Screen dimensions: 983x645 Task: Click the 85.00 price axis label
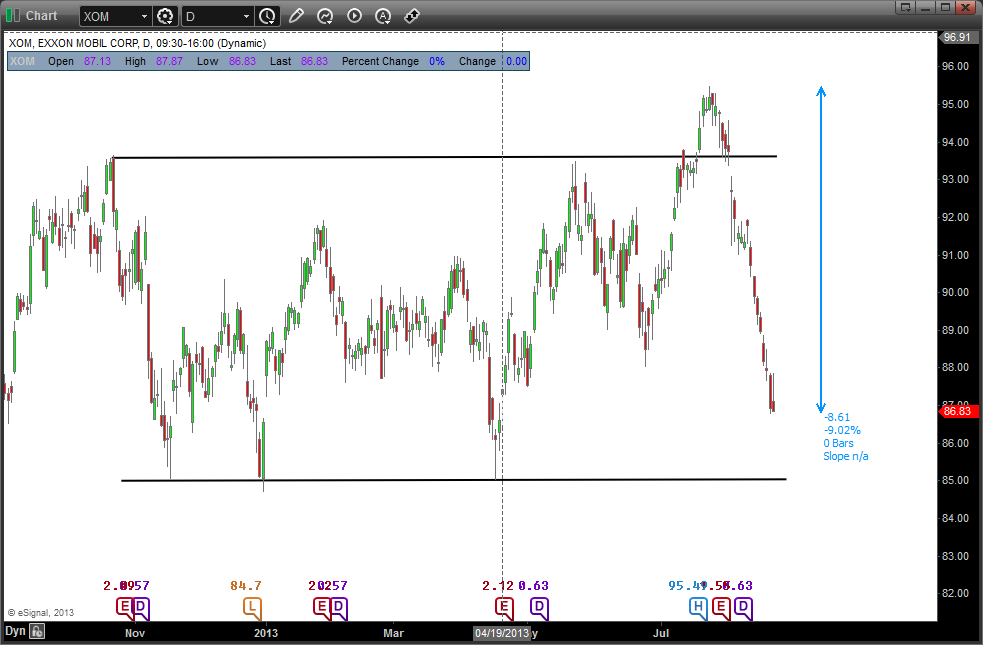coord(955,481)
